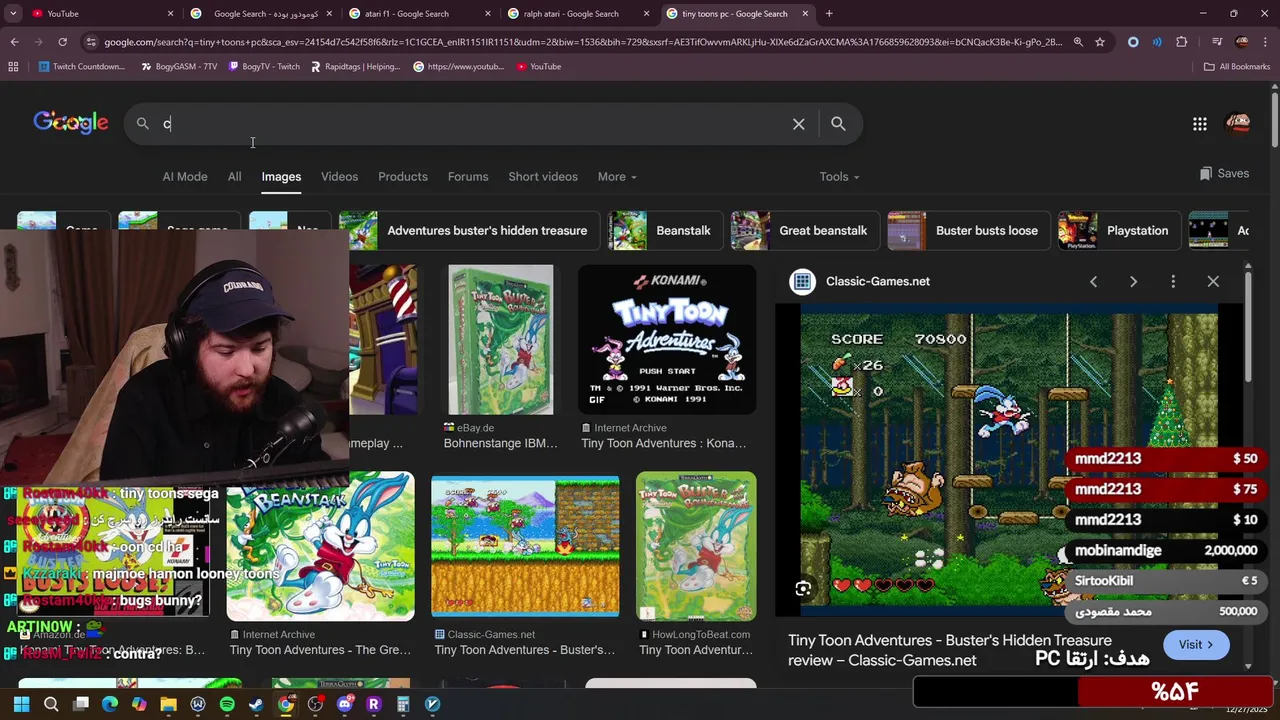Select the Products search tab
This screenshot has height=720, width=1280.
click(x=403, y=177)
